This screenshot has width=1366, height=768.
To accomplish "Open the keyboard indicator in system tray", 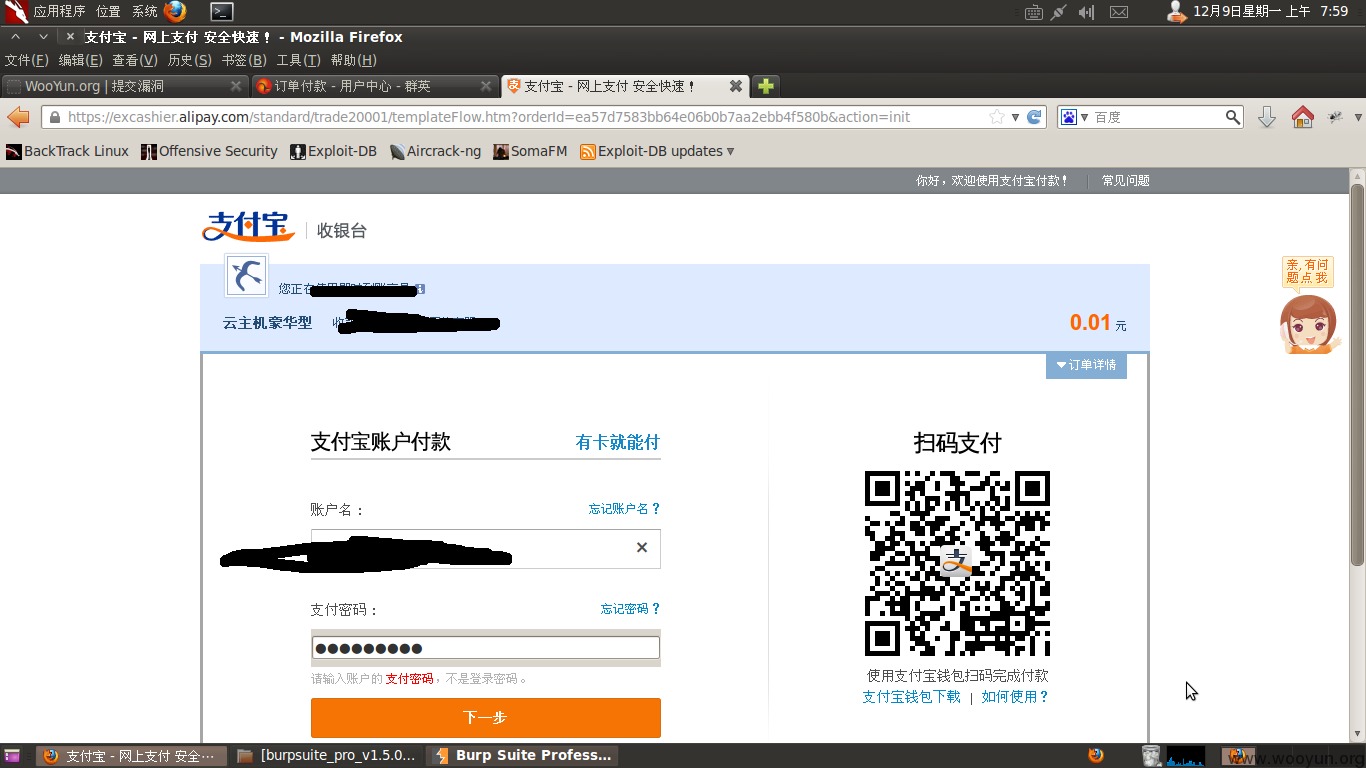I will 1034,12.
